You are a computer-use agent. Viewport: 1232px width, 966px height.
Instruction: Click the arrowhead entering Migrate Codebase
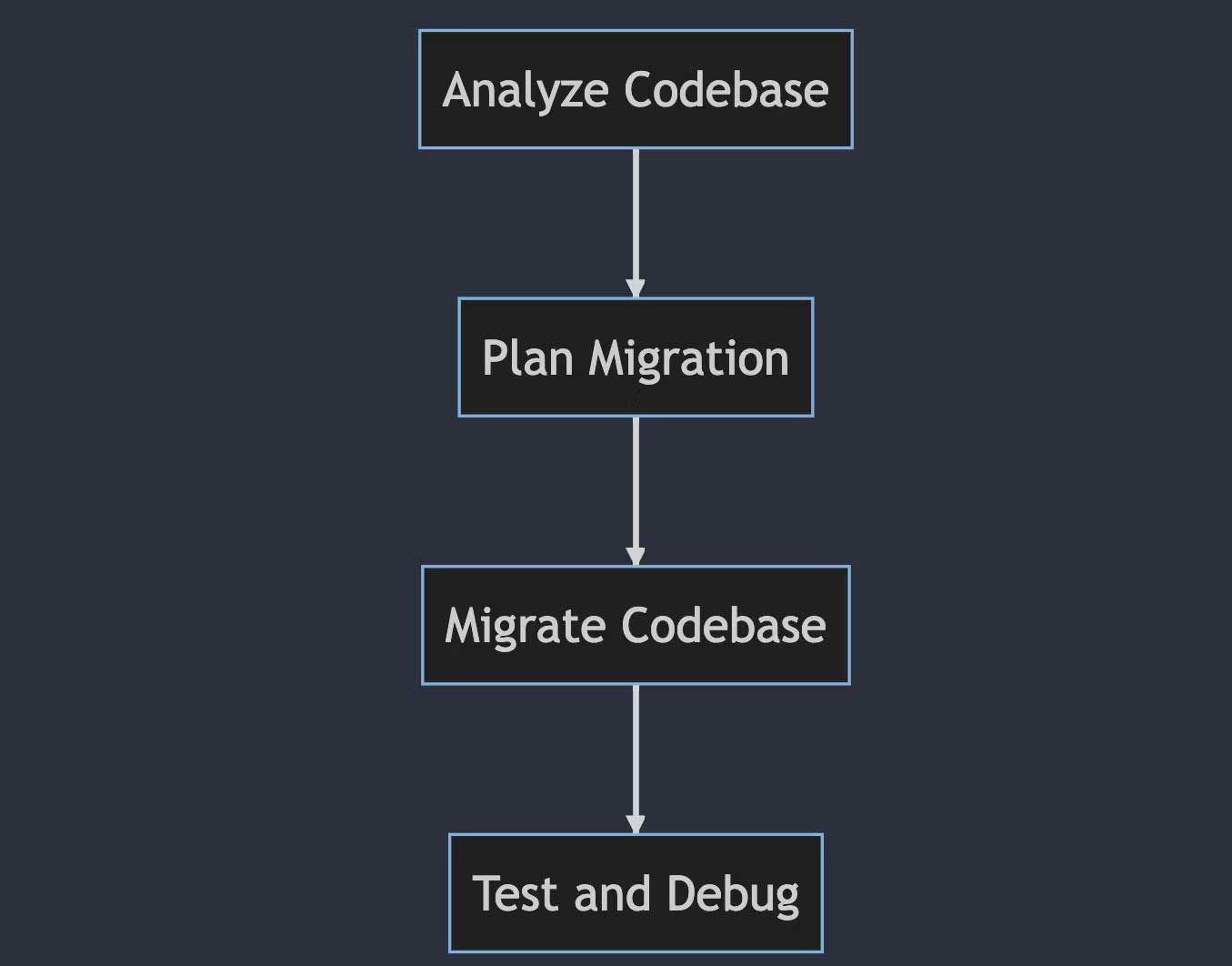click(x=636, y=557)
